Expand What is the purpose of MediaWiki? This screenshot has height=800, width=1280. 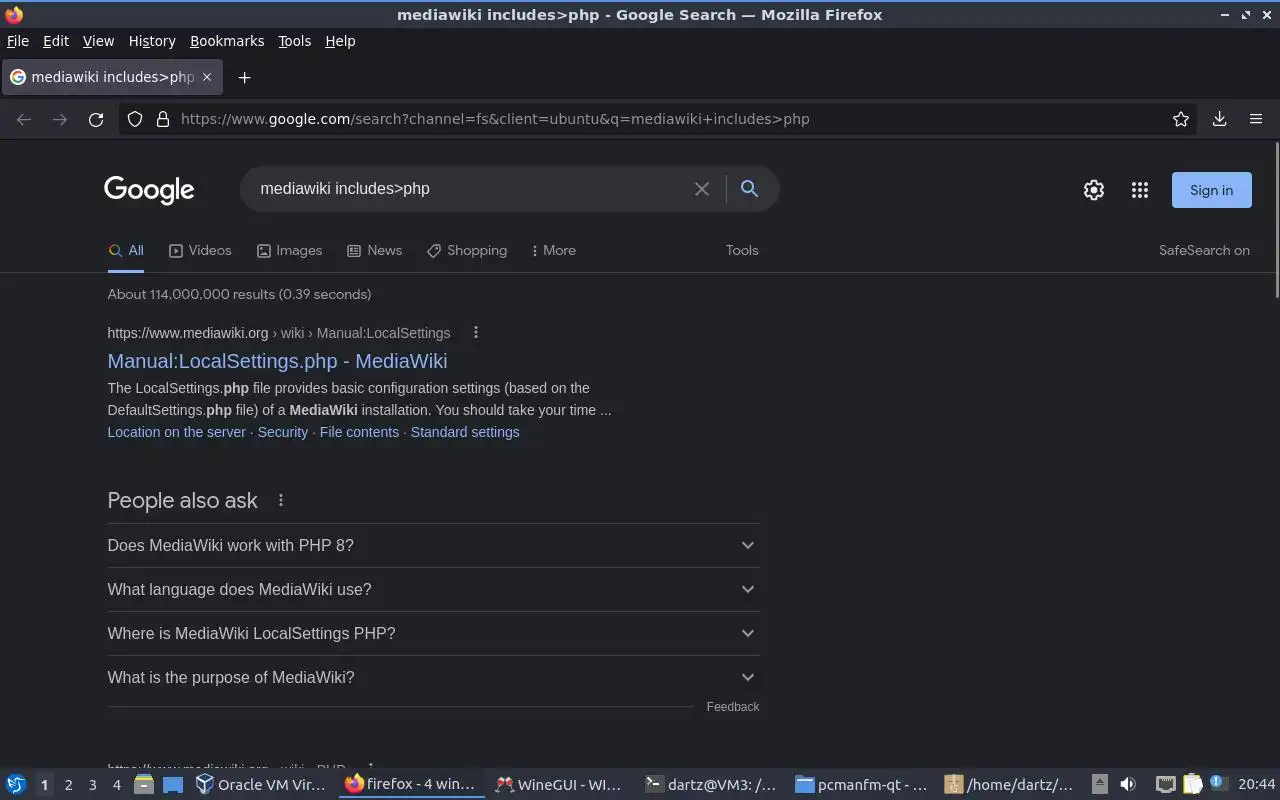pos(433,677)
